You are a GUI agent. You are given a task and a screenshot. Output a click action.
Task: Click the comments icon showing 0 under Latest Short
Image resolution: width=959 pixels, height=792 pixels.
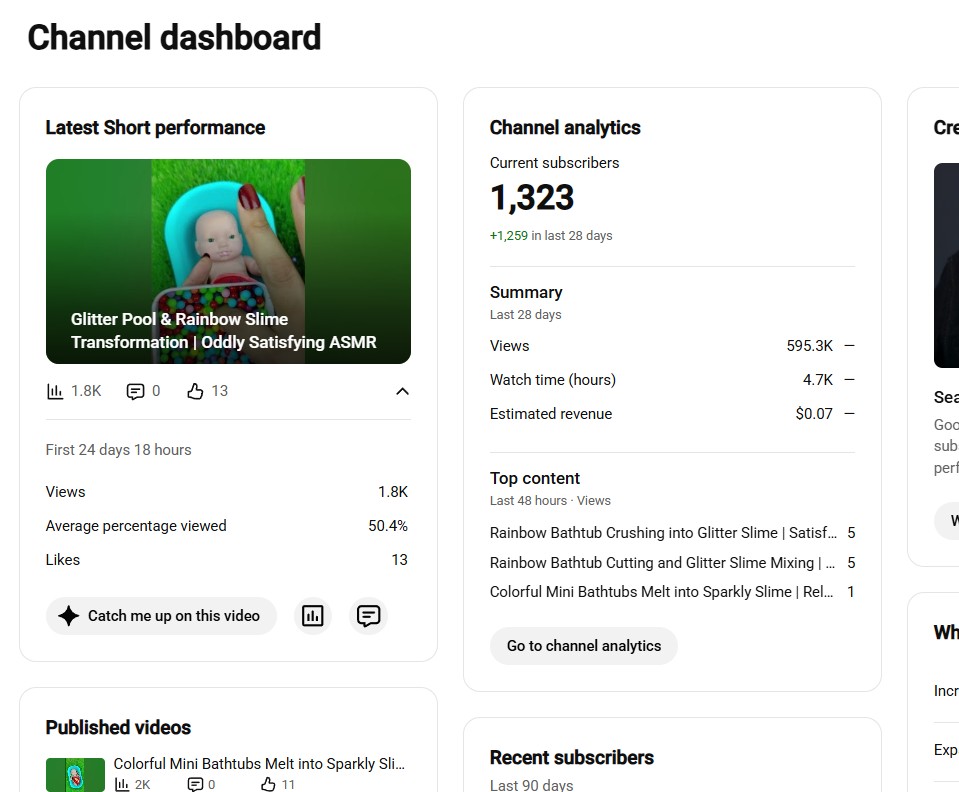tap(135, 391)
